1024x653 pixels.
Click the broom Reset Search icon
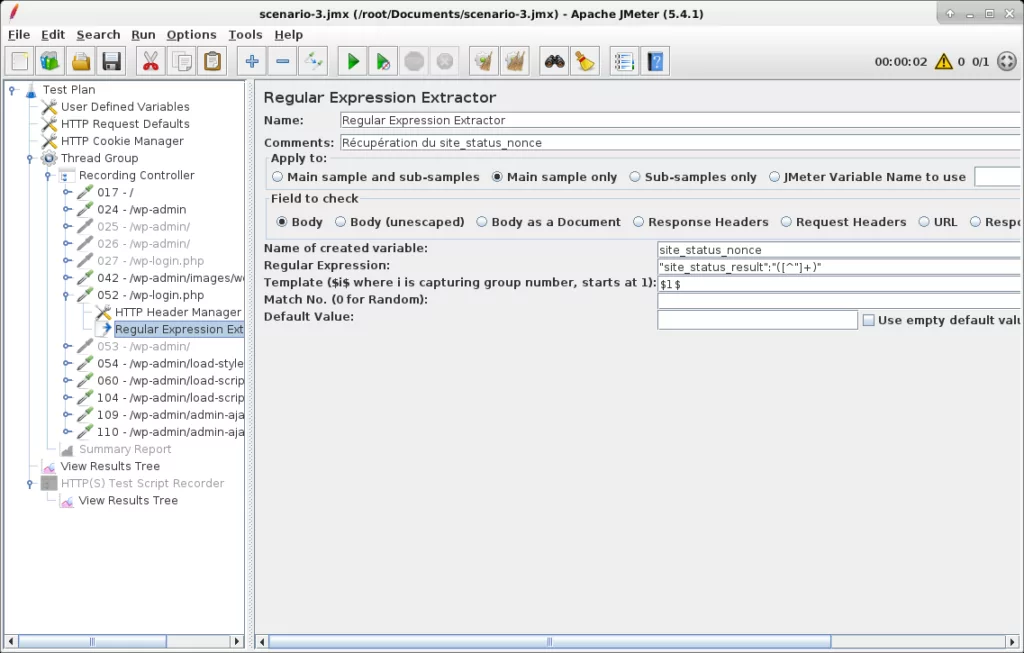[585, 62]
